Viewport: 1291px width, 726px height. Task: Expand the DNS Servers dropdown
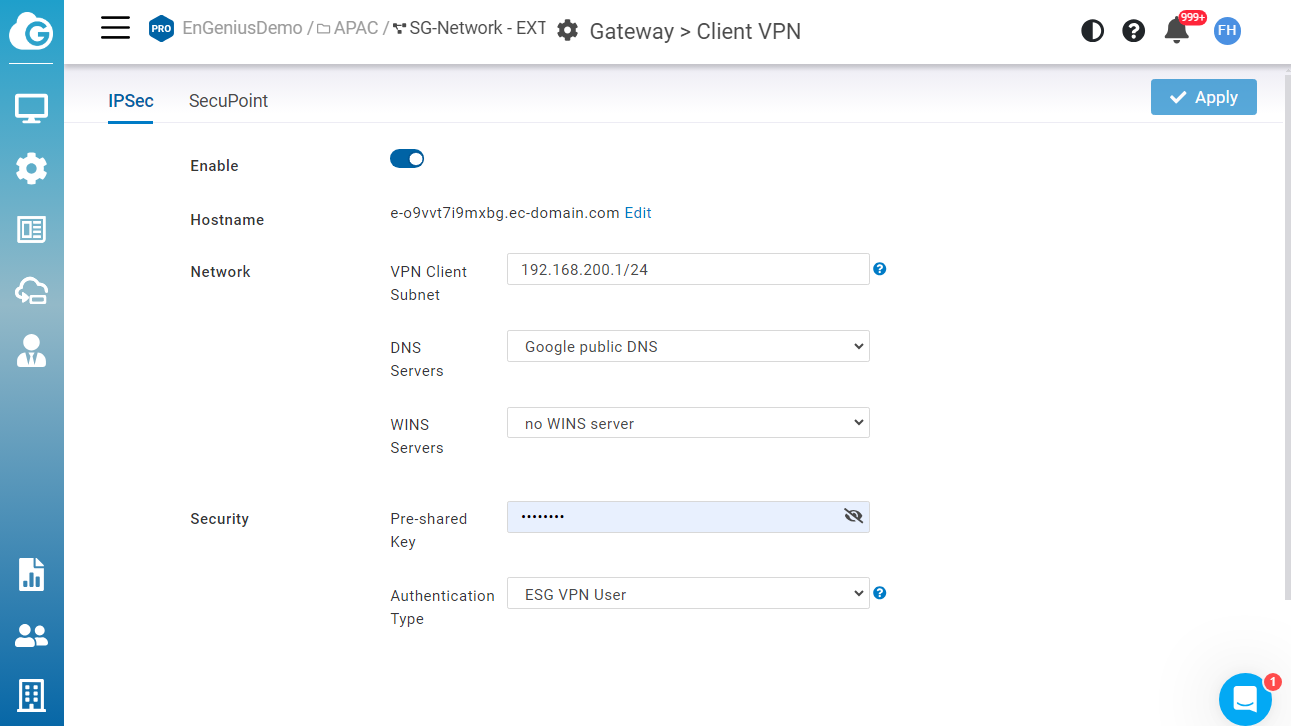(x=688, y=347)
